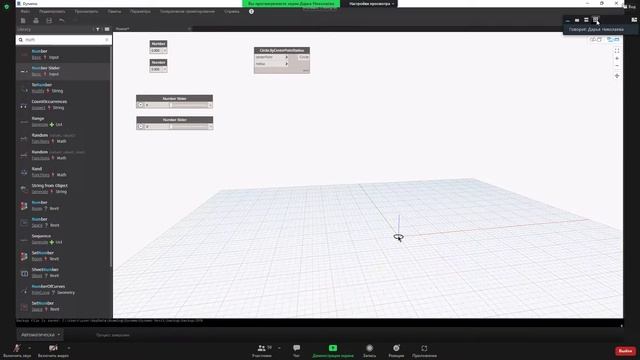Open the Справка menu
640x360 pixels.
point(232,11)
